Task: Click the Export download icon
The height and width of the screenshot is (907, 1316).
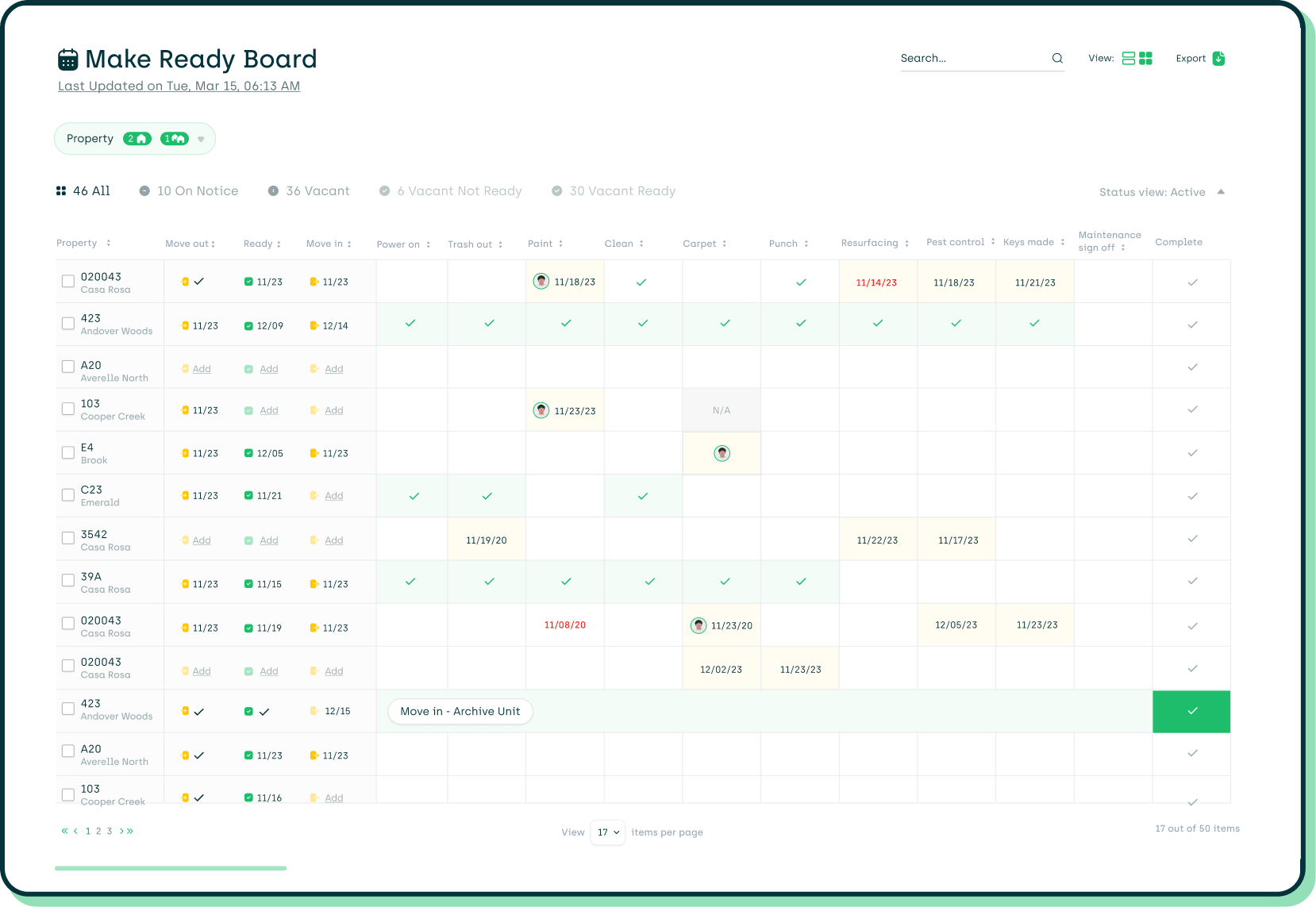Action: (x=1220, y=57)
